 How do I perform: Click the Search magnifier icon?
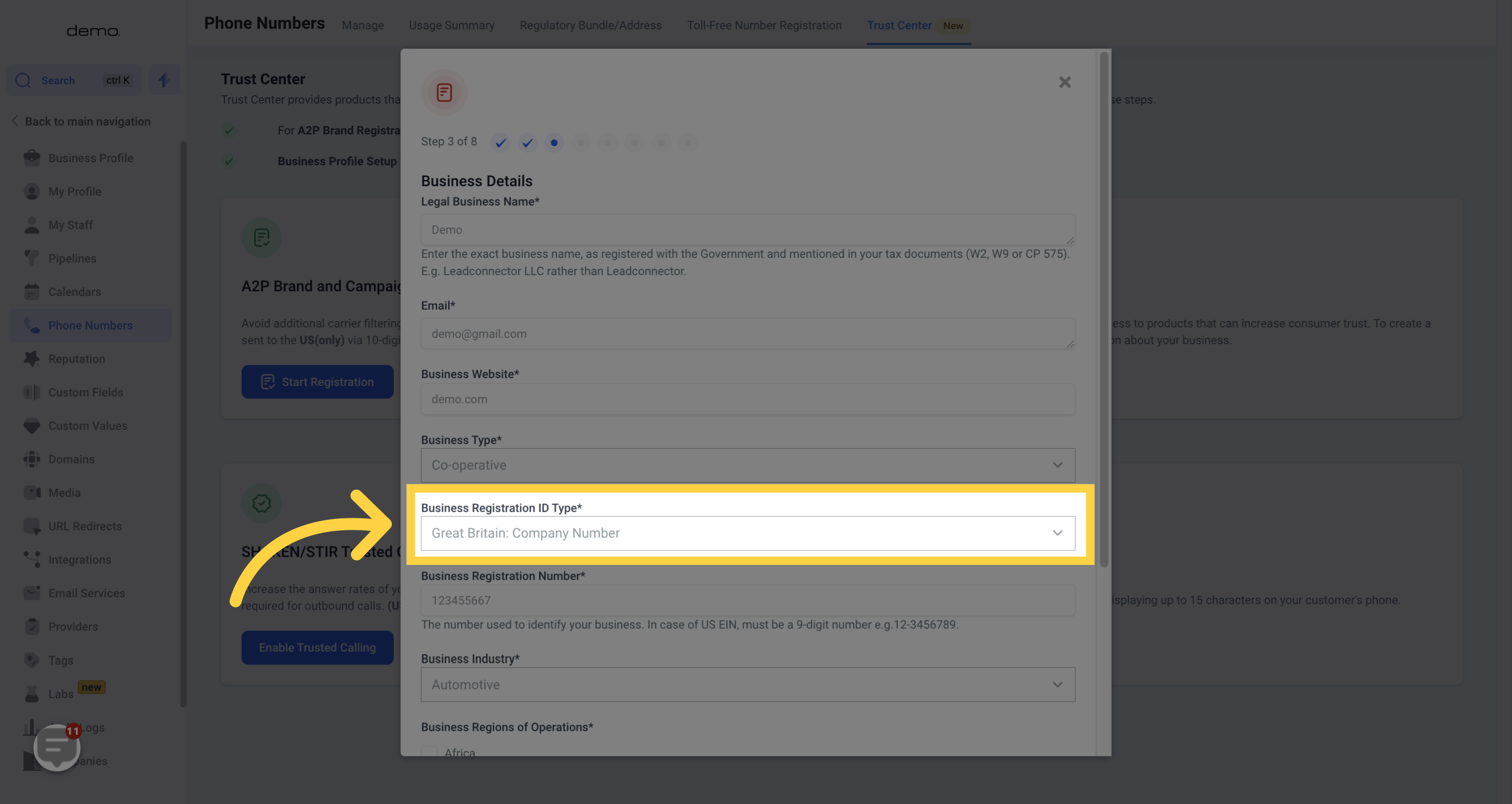[24, 81]
